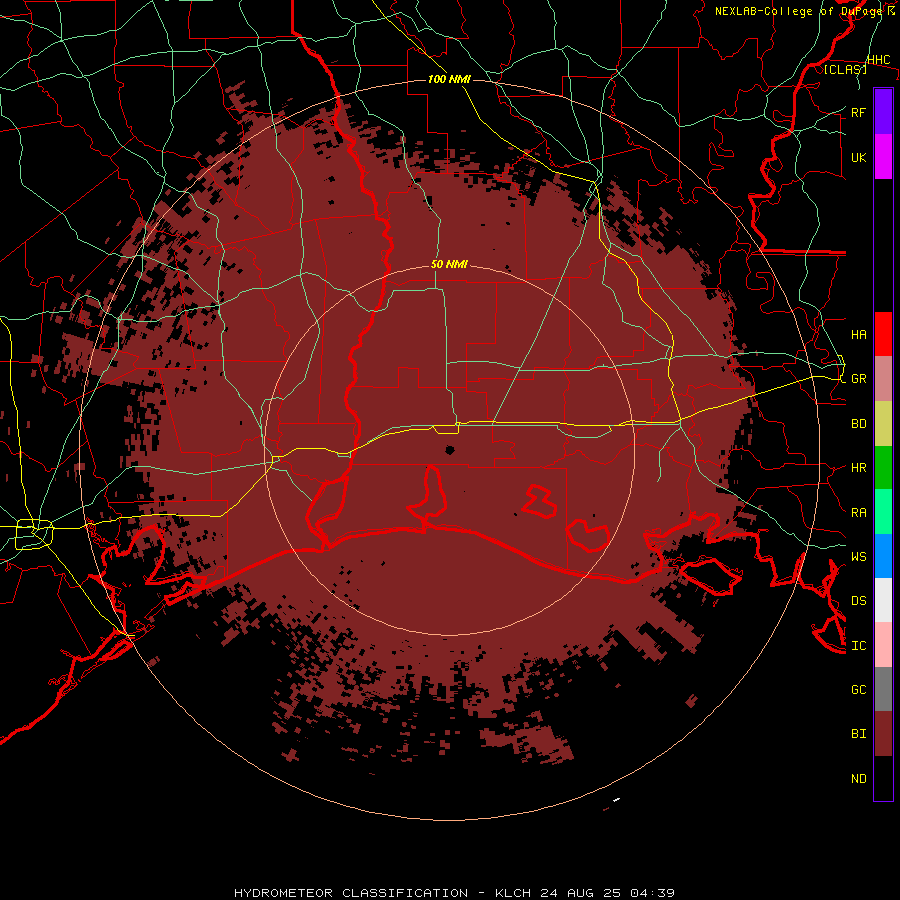Viewport: 900px width, 900px height.
Task: Click the DS legend label
Action: (859, 601)
